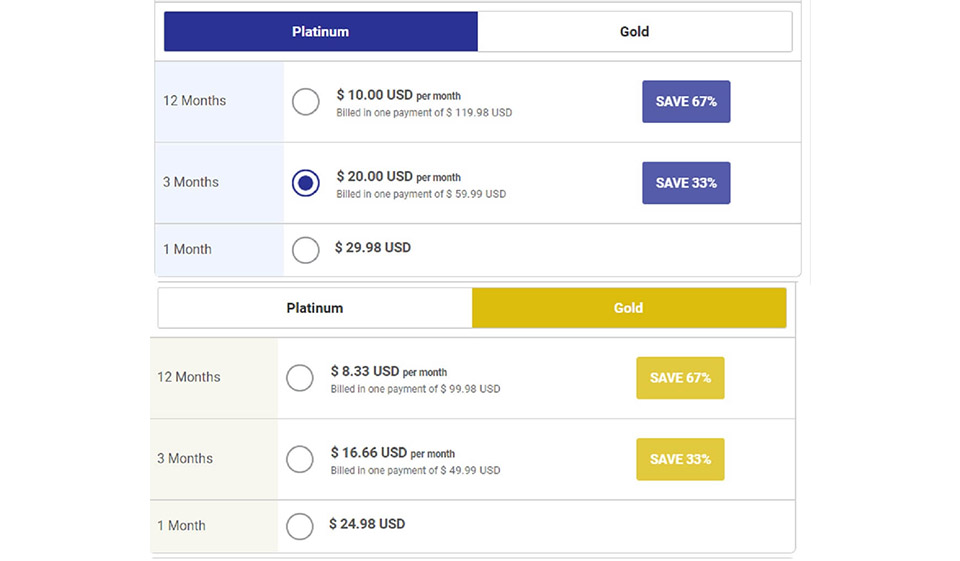
Task: Choose the $29.98 USD one-month radio button
Action: 305,250
